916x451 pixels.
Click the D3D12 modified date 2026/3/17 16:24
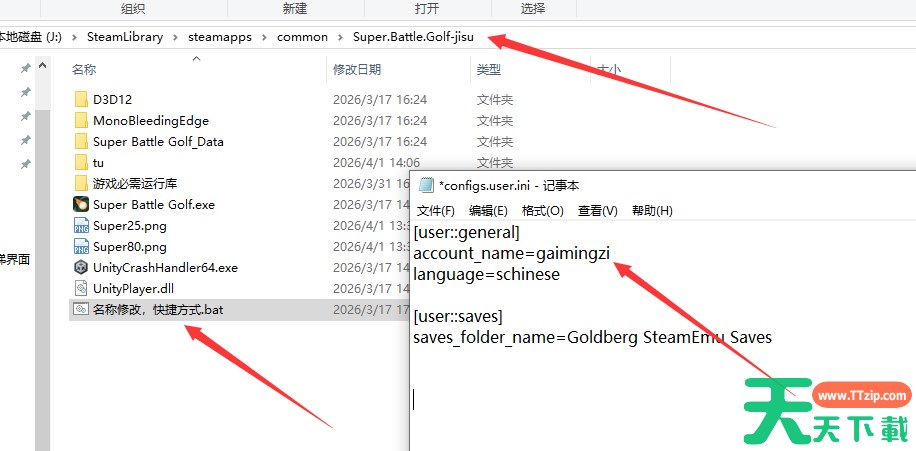click(x=380, y=100)
